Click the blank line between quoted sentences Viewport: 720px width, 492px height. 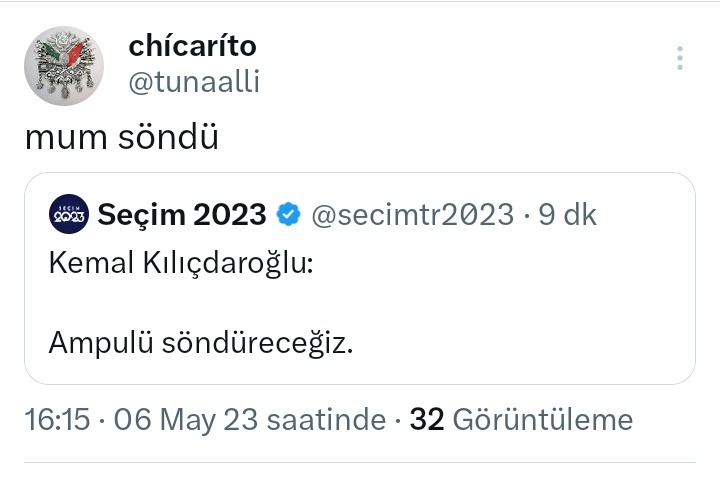point(200,303)
